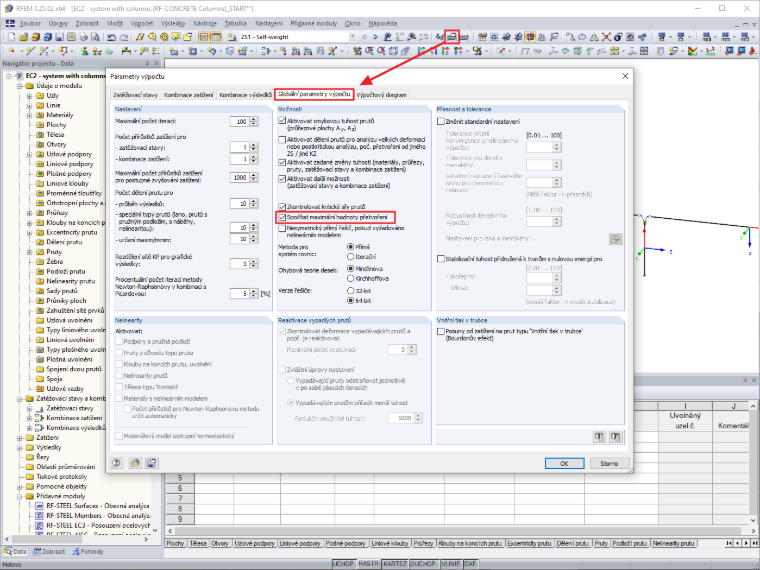Go to previous load case arrow
The width and height of the screenshot is (760, 570).
click(364, 37)
